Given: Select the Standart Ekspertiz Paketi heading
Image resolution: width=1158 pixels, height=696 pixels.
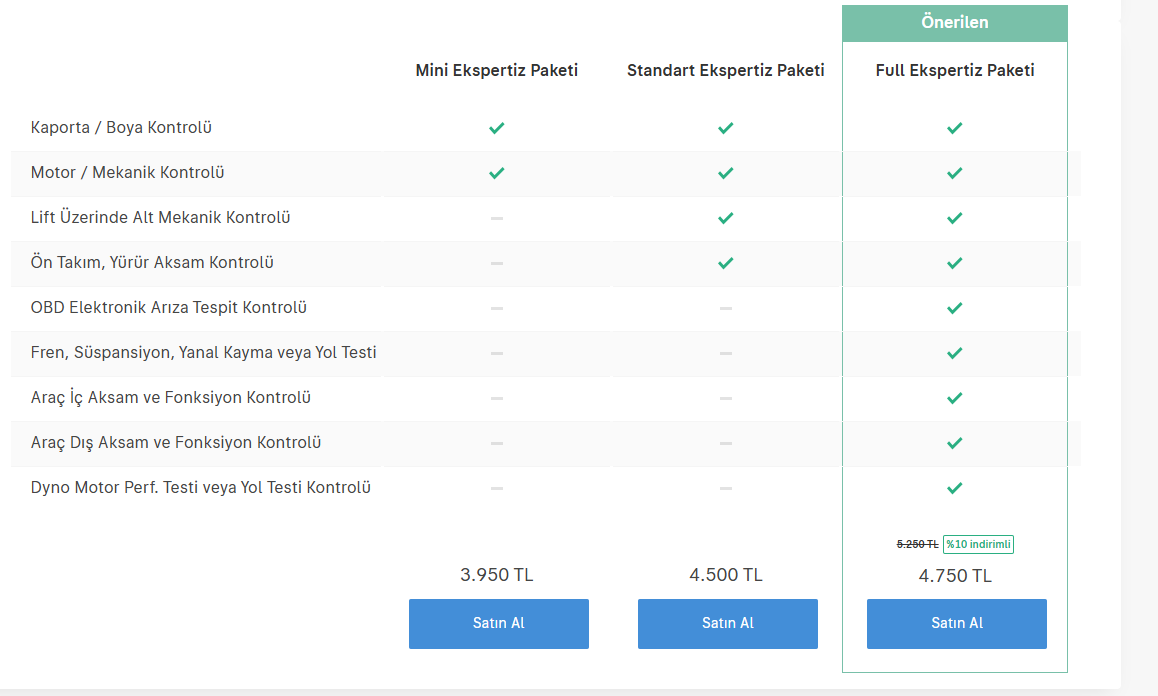Looking at the screenshot, I should pyautogui.click(x=726, y=70).
